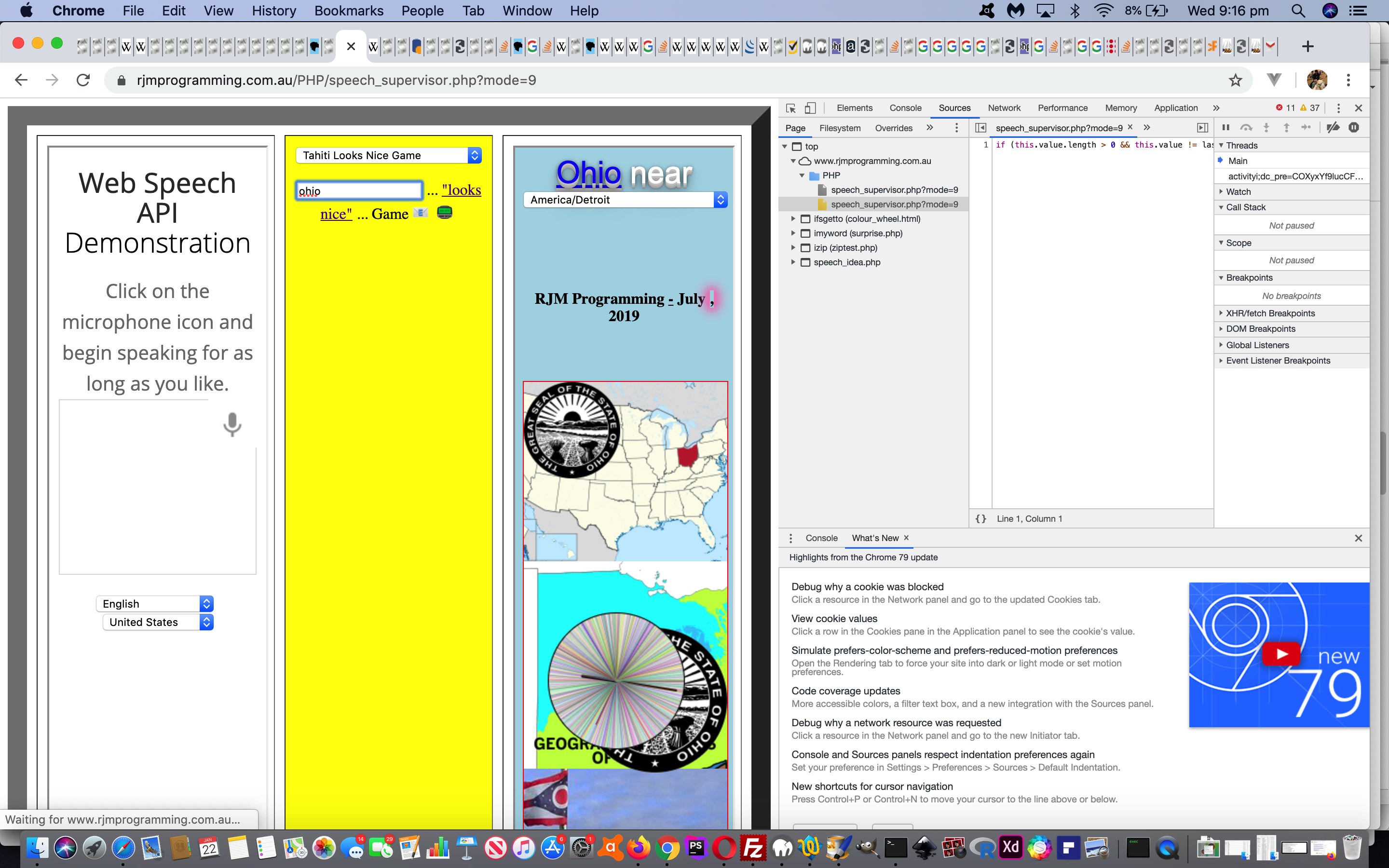1389x868 pixels.
Task: Hide the navigator sidebar icon
Action: click(x=980, y=127)
